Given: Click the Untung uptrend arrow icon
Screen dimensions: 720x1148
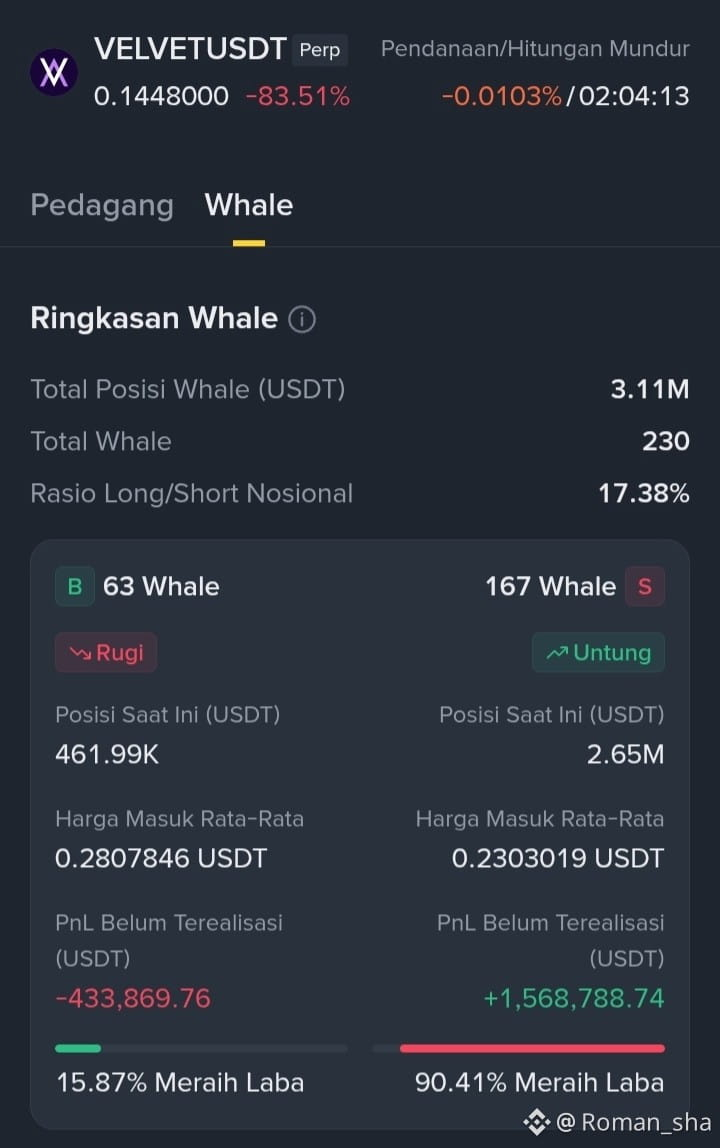Looking at the screenshot, I should tap(557, 652).
